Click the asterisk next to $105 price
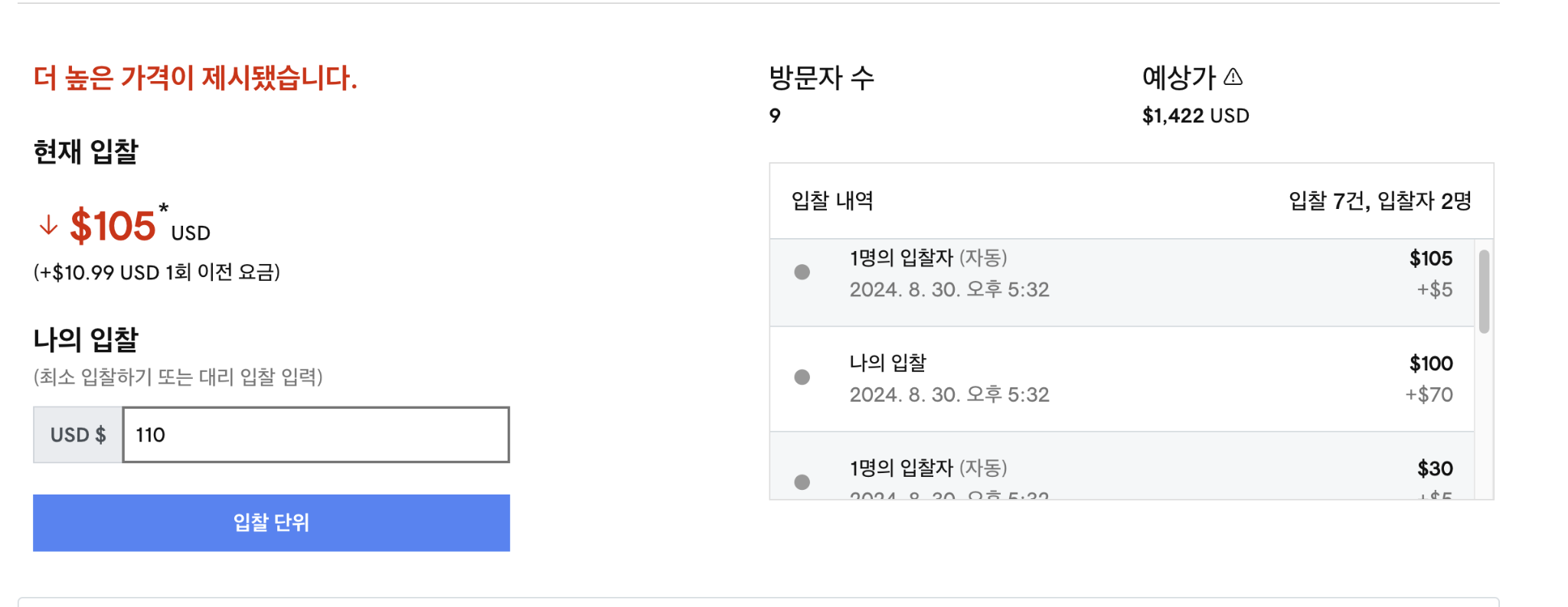This screenshot has width=1568, height=607. (163, 208)
